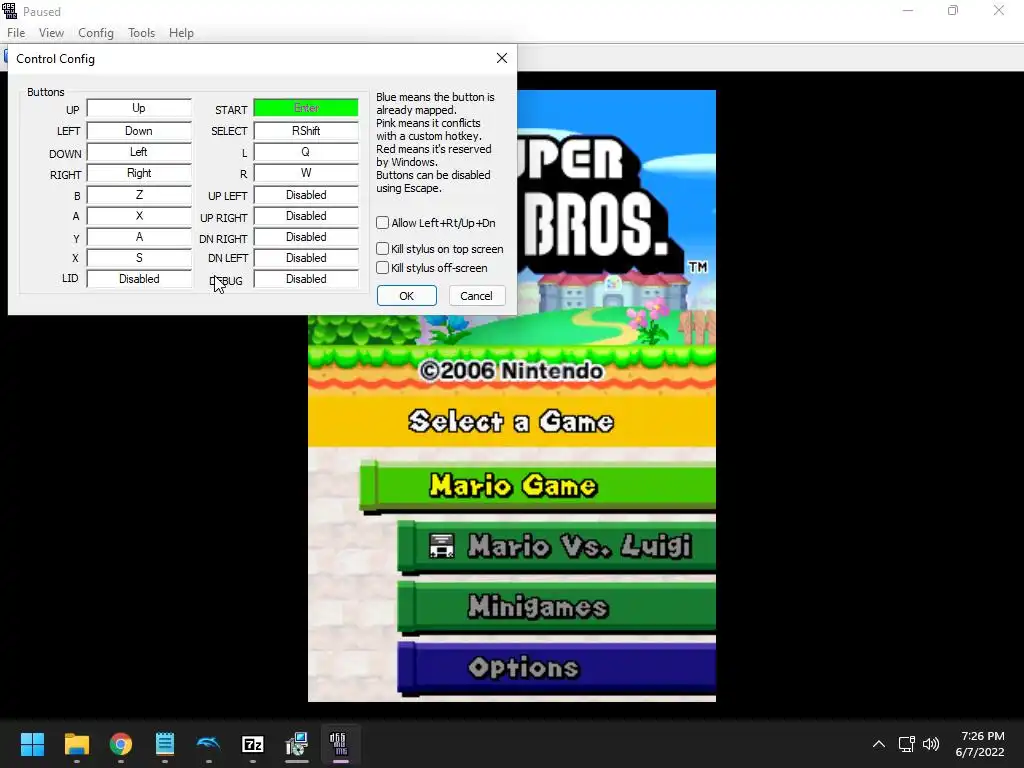Viewport: 1024px width, 768px height.
Task: Select the X button field showing S
Action: coord(139,257)
